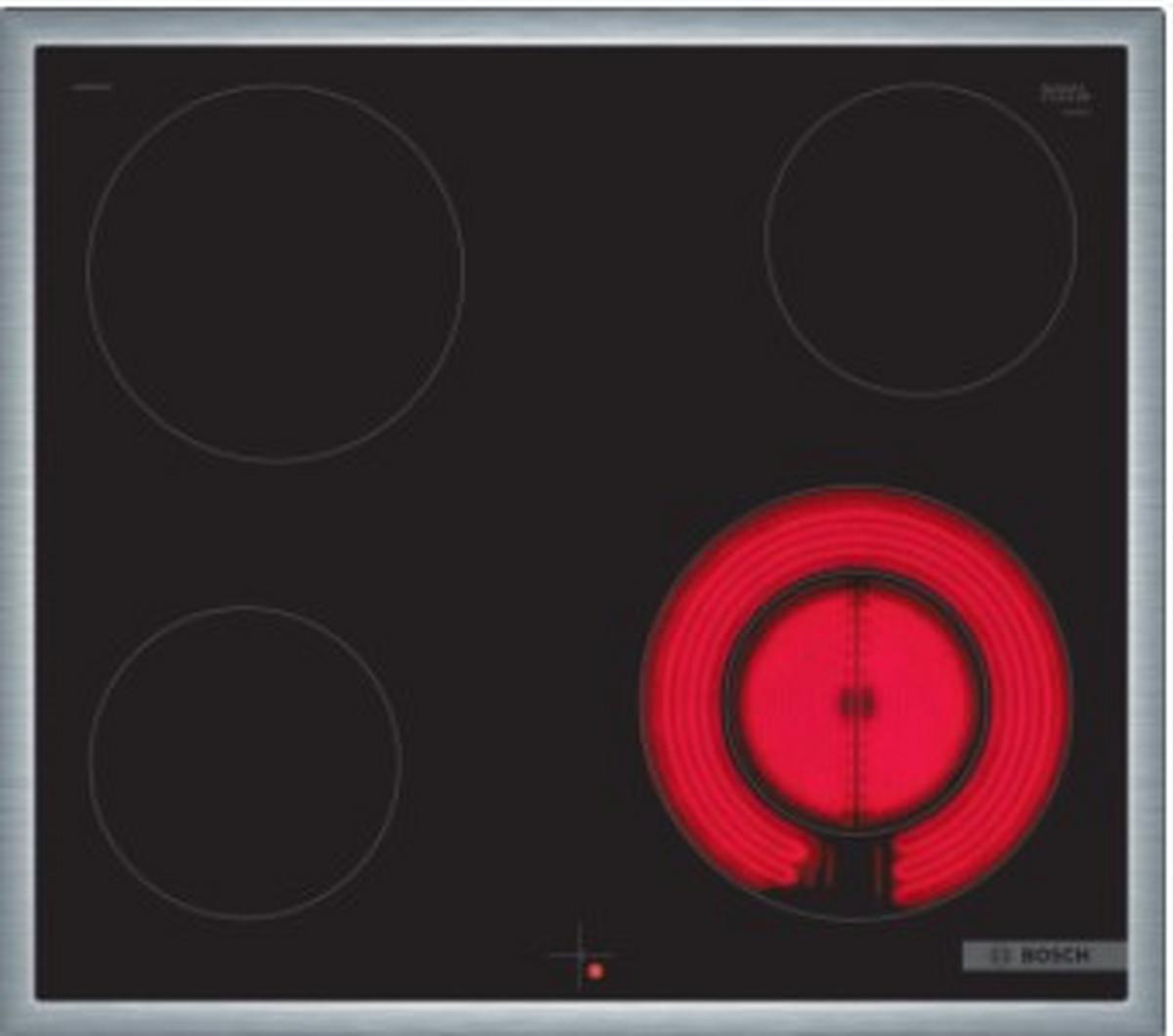Screen dimensions: 1173x1036
Task: Click the small printed label in top-left corner
Action: [x=92, y=87]
